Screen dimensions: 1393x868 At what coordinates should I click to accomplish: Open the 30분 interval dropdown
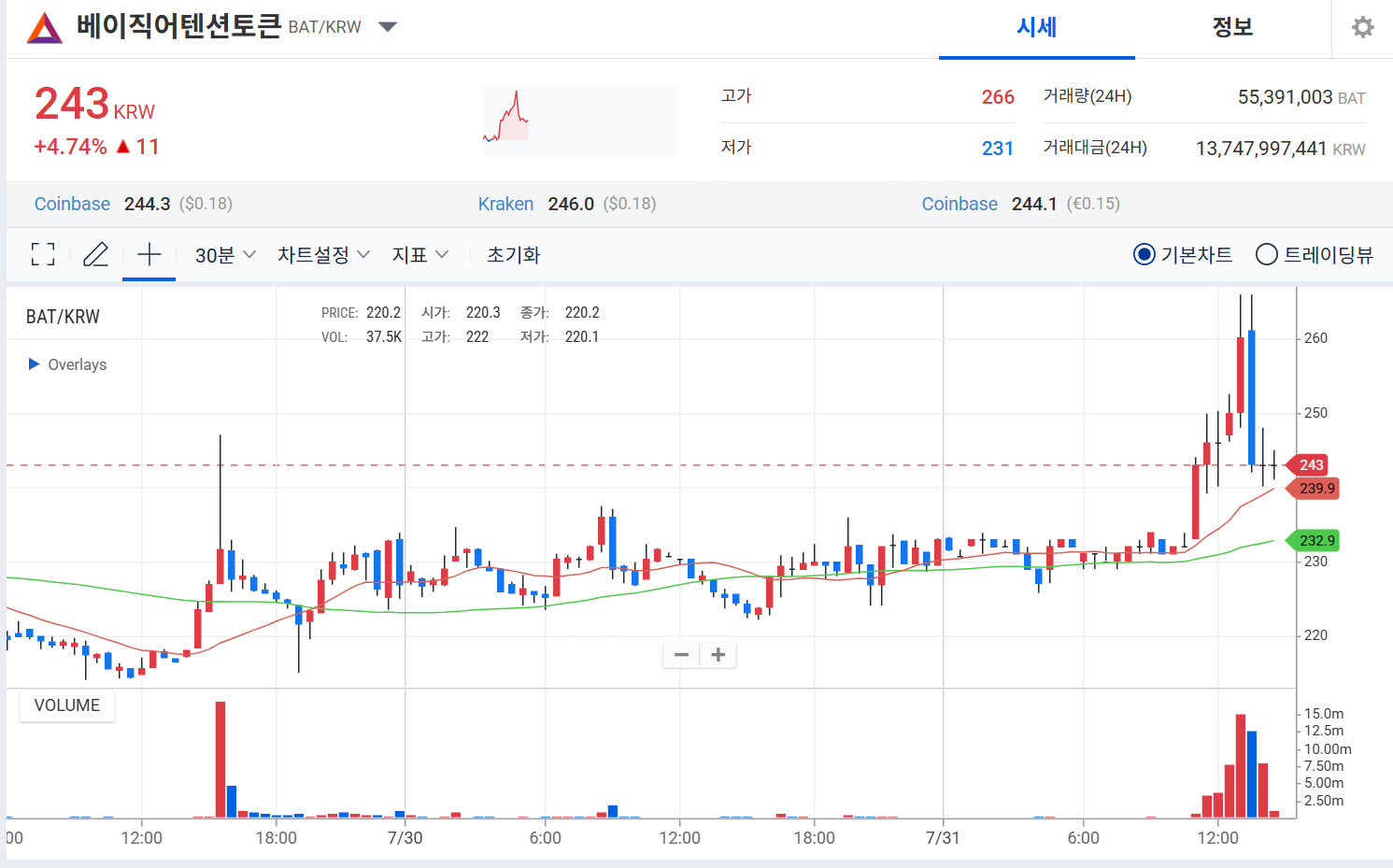(x=225, y=255)
